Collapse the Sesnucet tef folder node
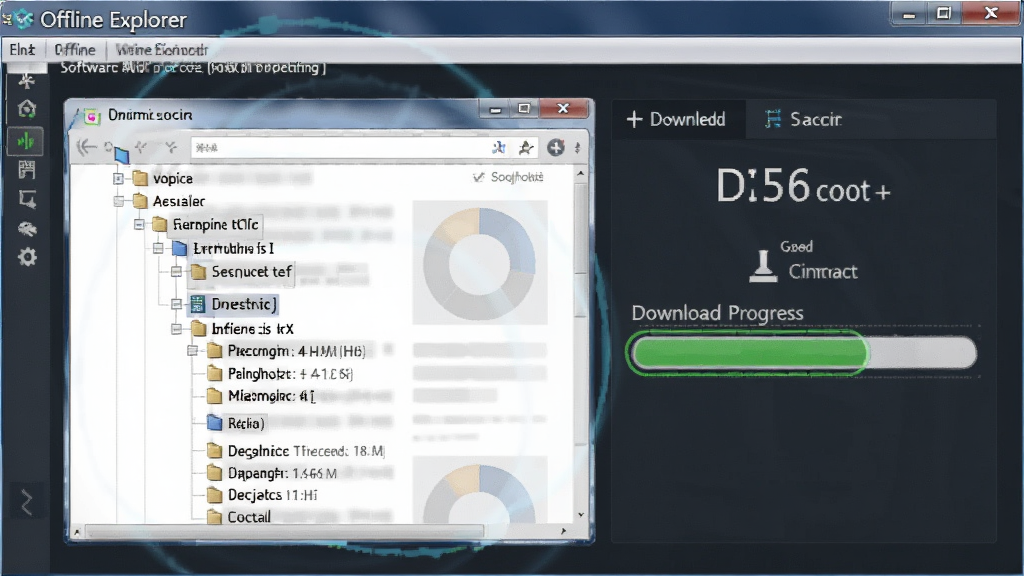Screen dimensions: 1024x576 tap(176, 272)
